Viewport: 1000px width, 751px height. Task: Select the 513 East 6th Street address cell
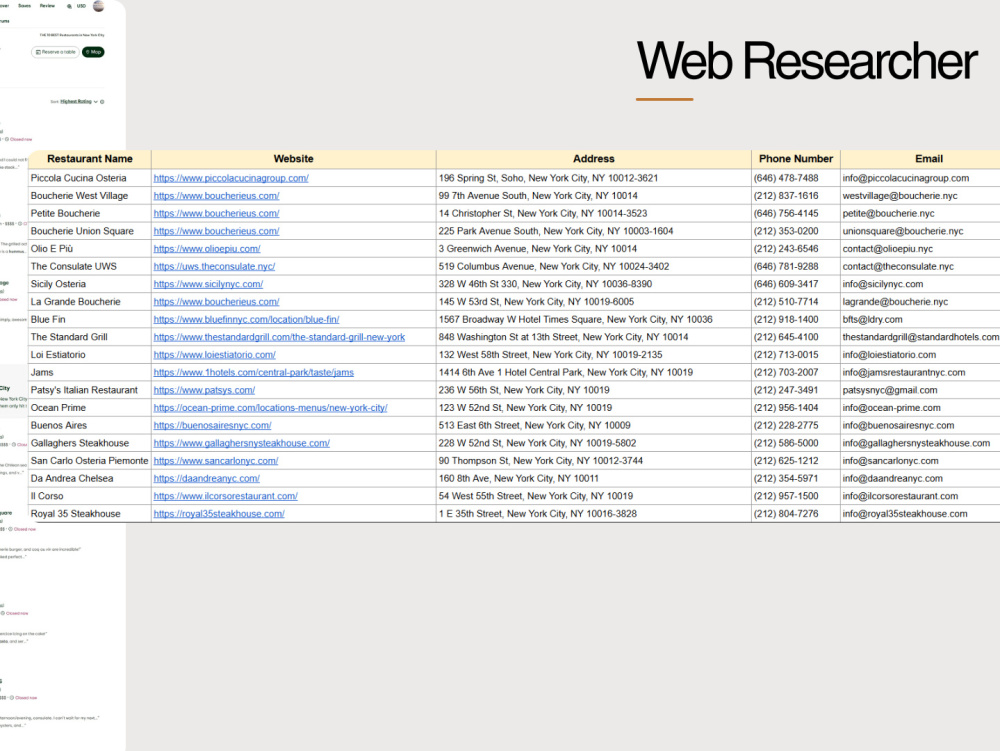tap(594, 425)
